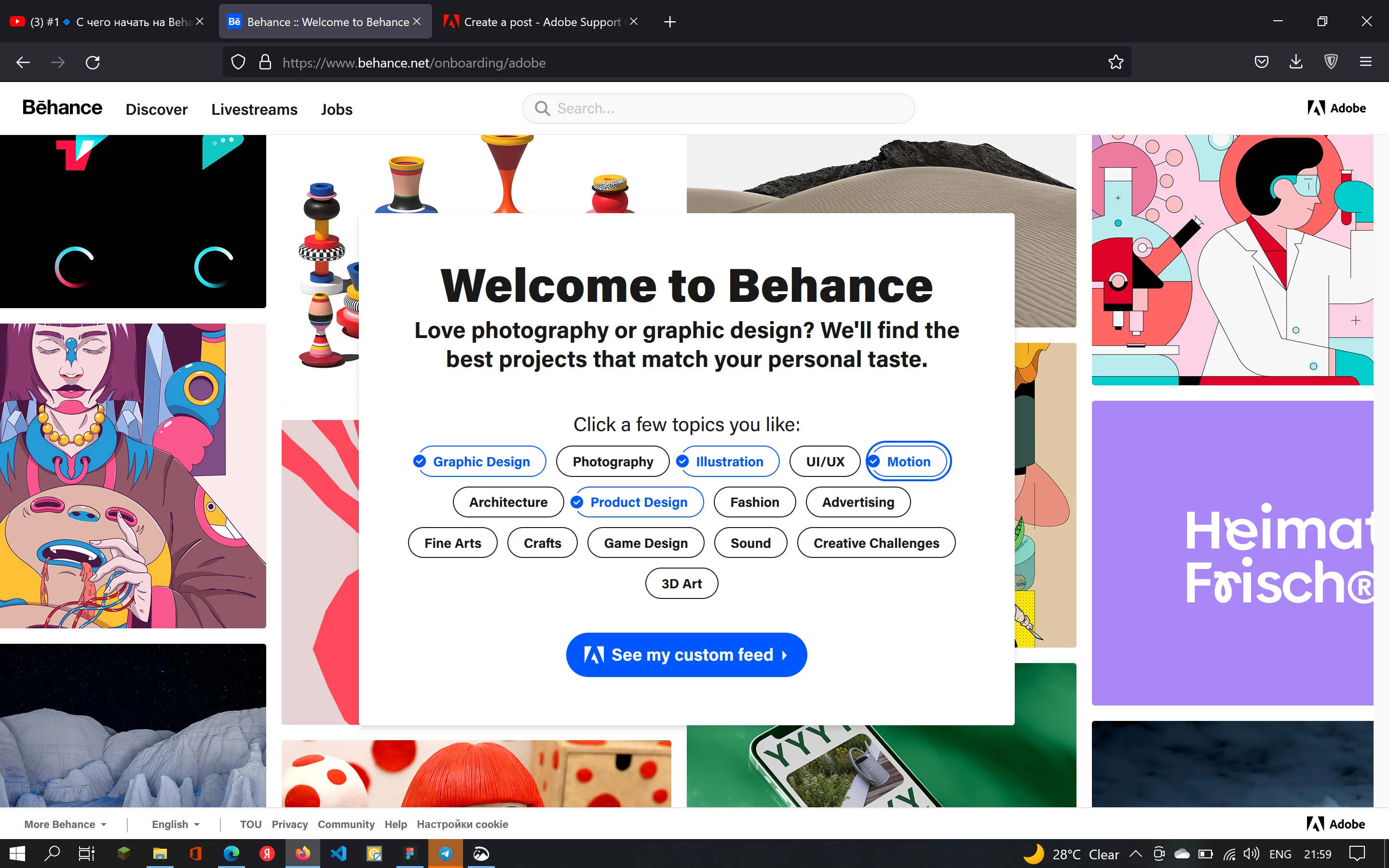
Task: Unselect the Product Design topic
Action: 638,502
